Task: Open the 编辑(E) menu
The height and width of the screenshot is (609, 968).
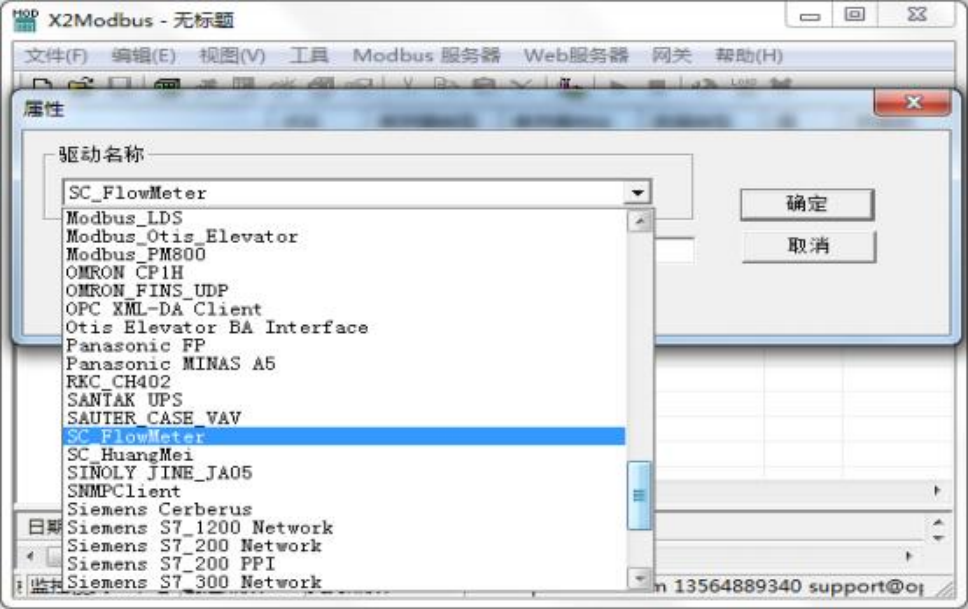Action: [143, 56]
